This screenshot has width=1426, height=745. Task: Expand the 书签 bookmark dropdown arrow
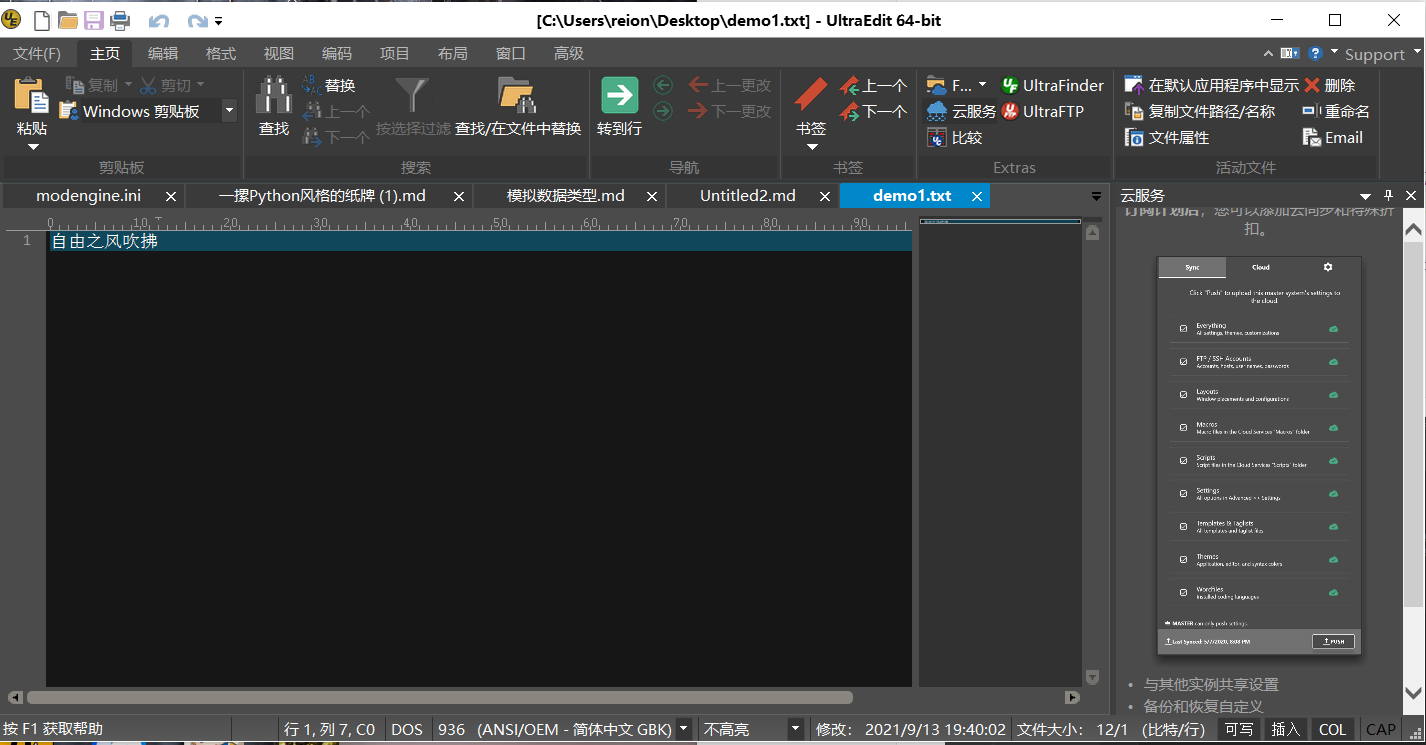811,147
